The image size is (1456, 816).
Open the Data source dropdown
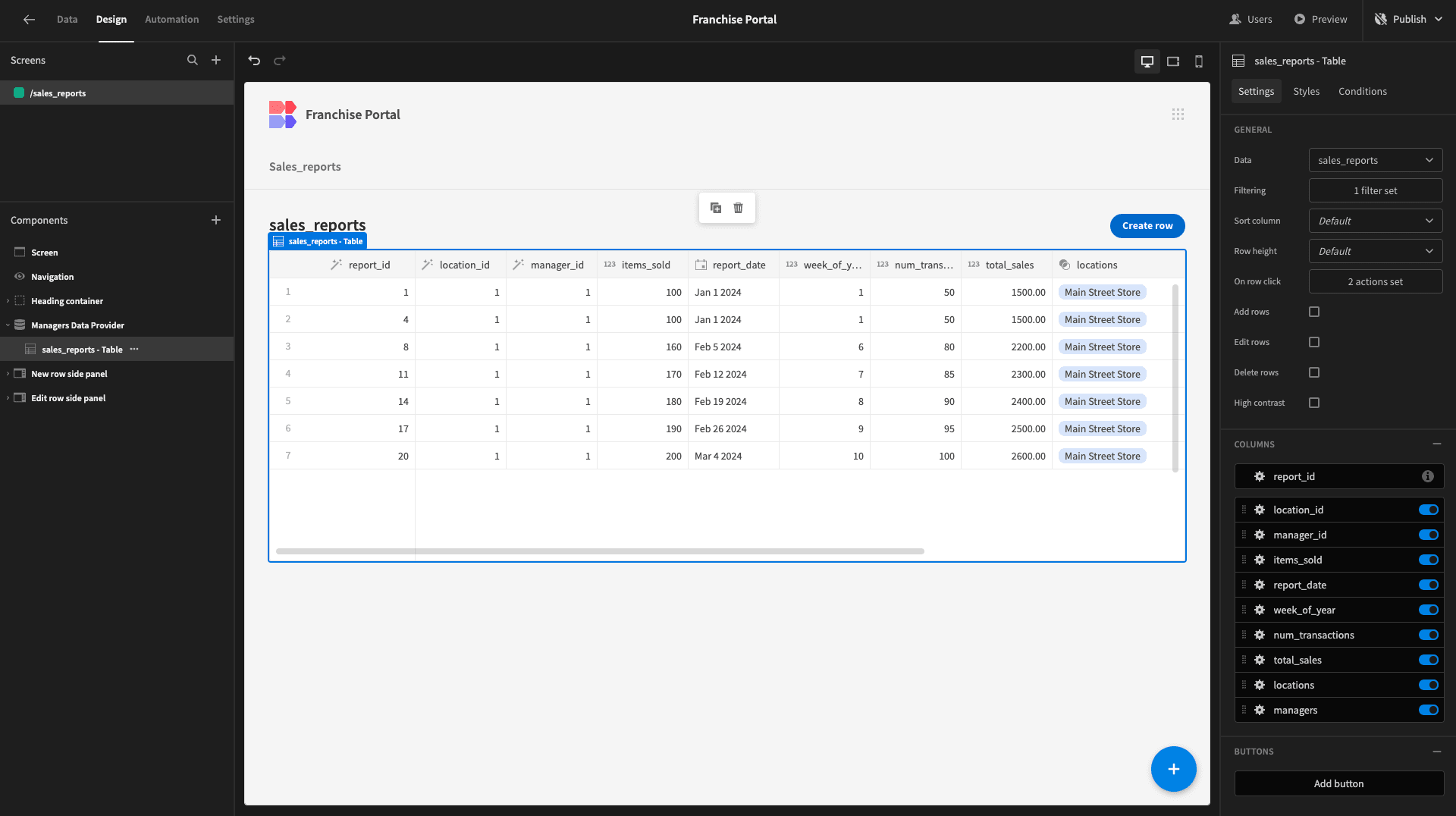point(1376,160)
